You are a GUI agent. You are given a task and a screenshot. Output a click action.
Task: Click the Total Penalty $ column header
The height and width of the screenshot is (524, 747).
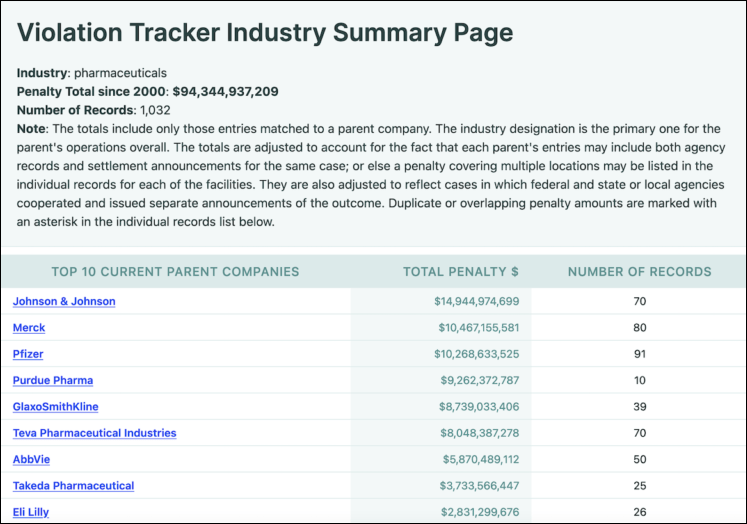[461, 272]
